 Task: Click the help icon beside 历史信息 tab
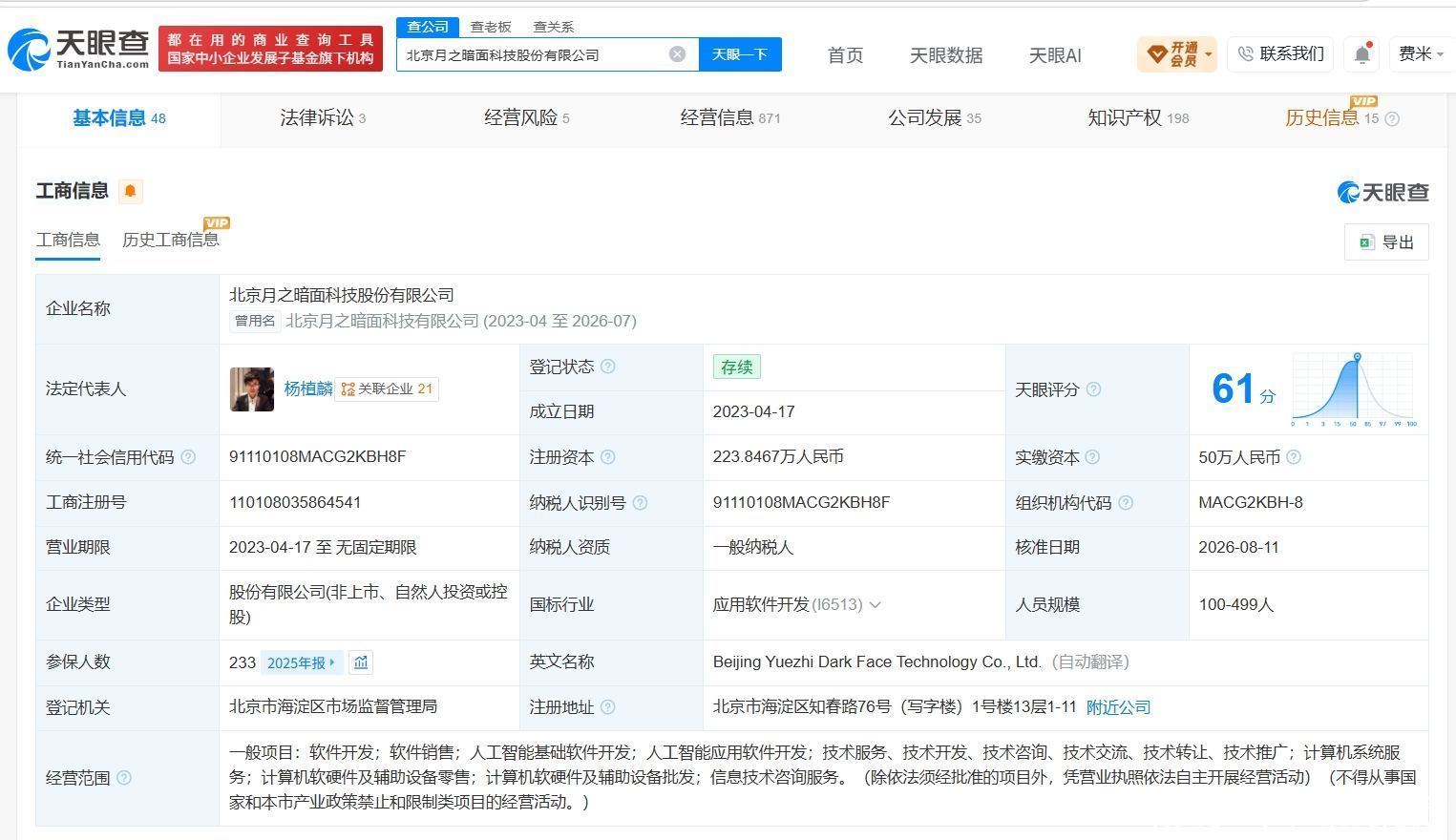coord(1392,119)
